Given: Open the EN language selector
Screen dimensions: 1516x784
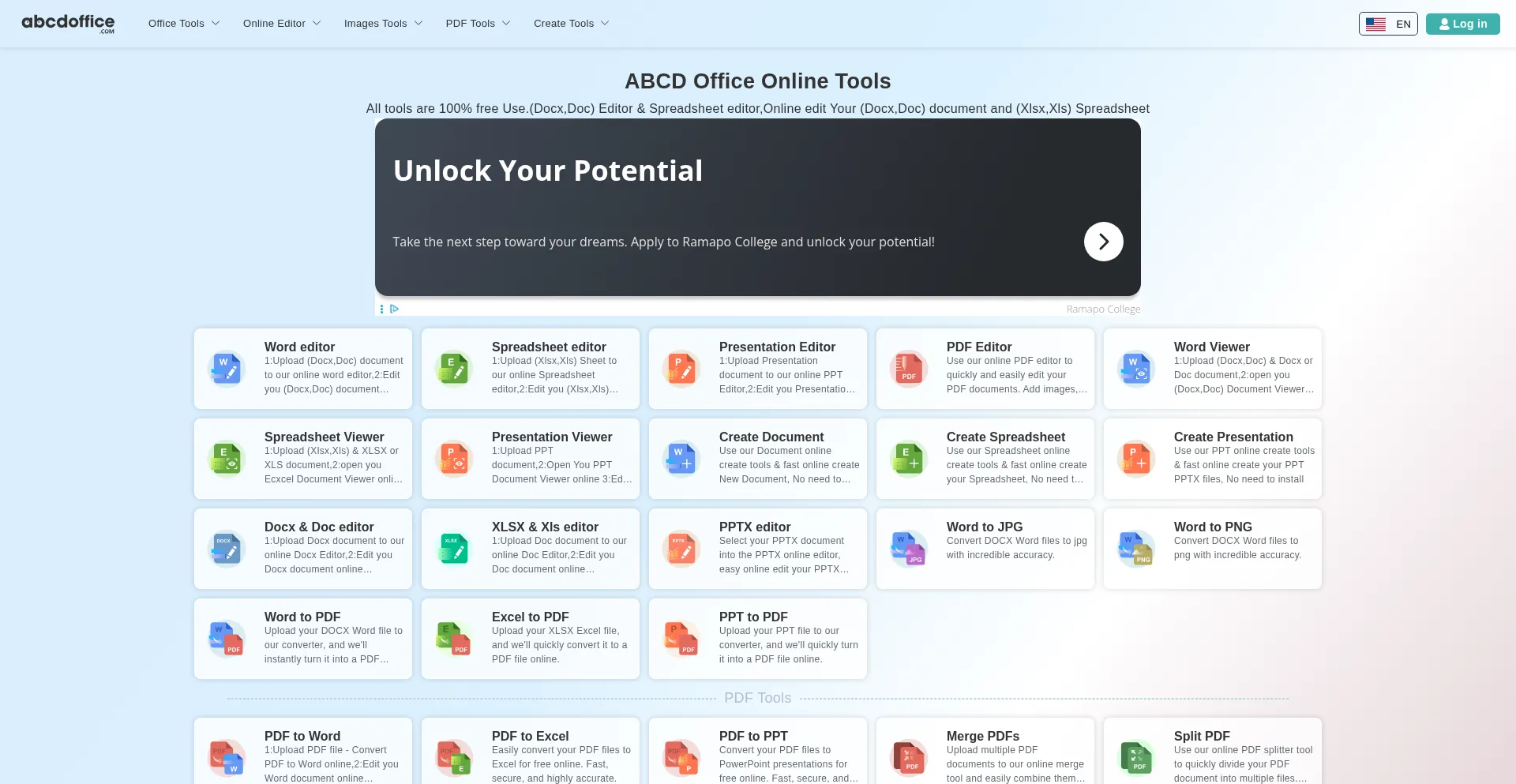Looking at the screenshot, I should tap(1387, 24).
